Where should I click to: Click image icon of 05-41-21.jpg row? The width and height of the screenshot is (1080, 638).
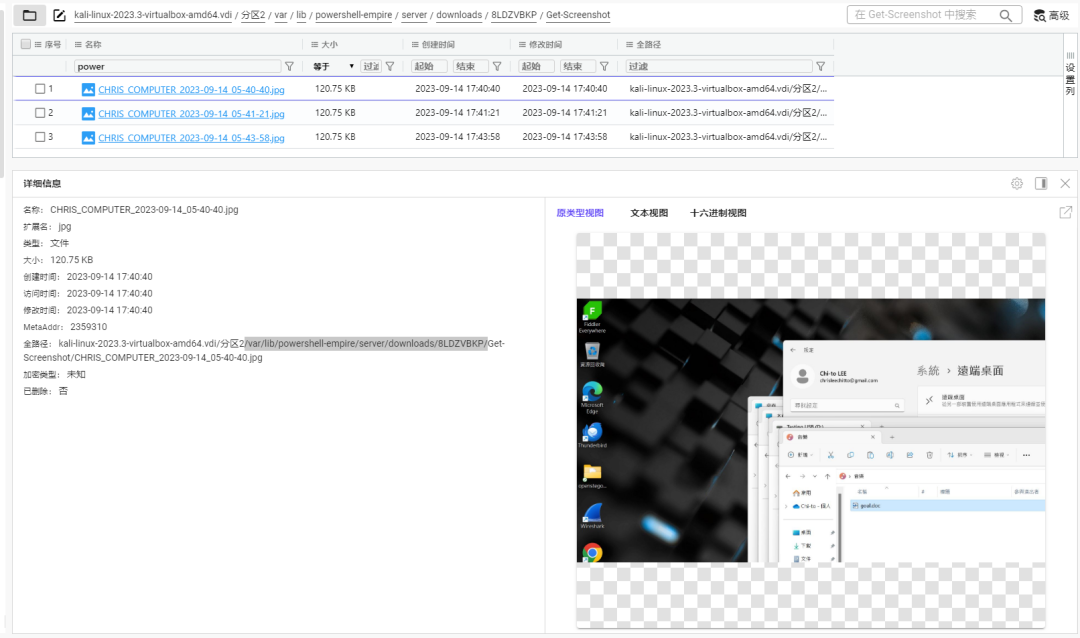(x=88, y=114)
